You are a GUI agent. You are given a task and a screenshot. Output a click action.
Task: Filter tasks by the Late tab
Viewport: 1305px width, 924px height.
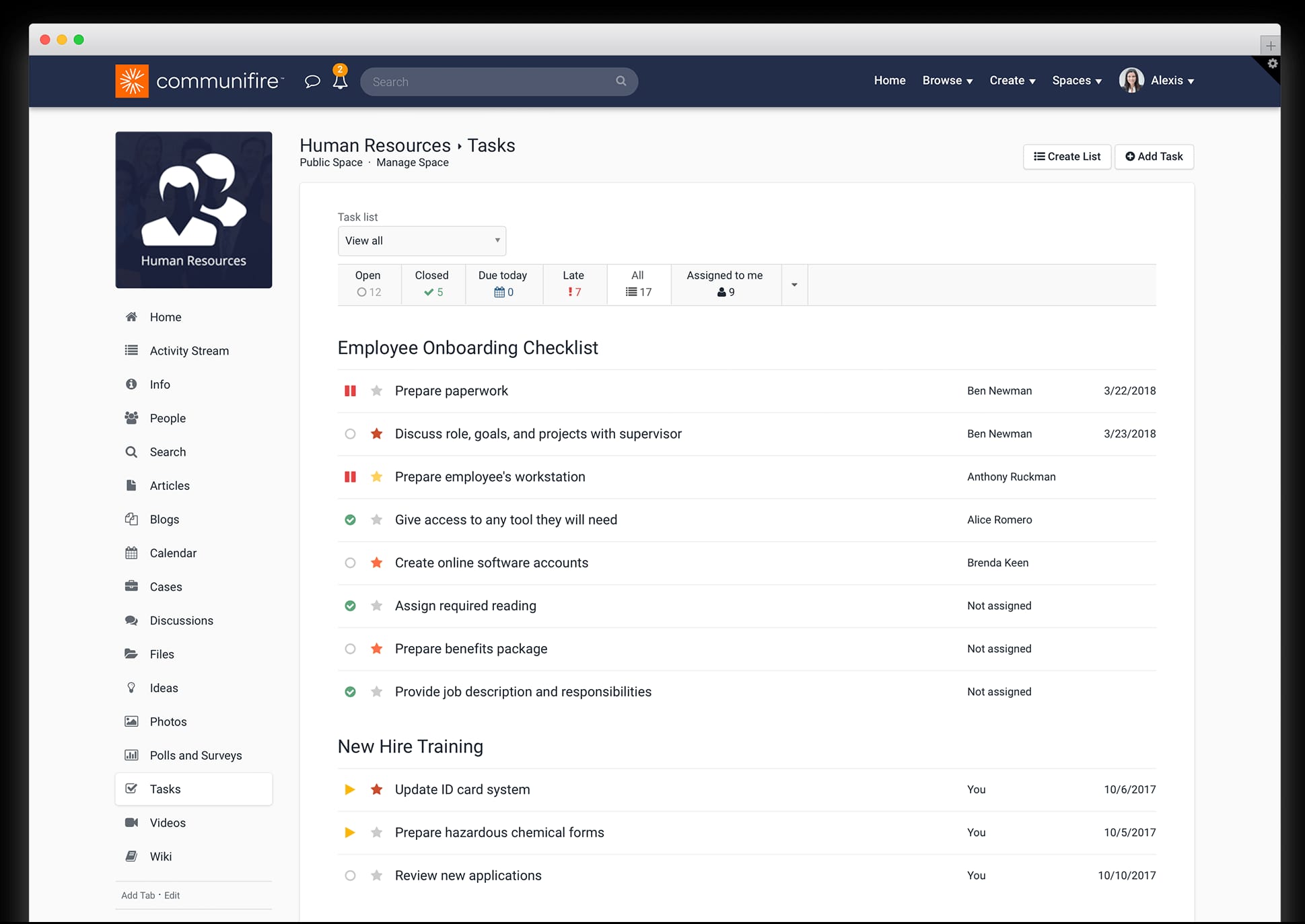pos(574,284)
